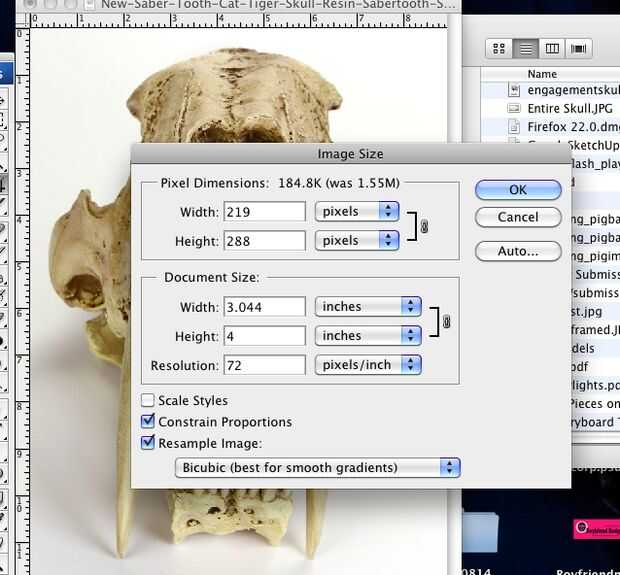
Task: Click the horizontal ruler in Photoshop
Action: [239, 20]
